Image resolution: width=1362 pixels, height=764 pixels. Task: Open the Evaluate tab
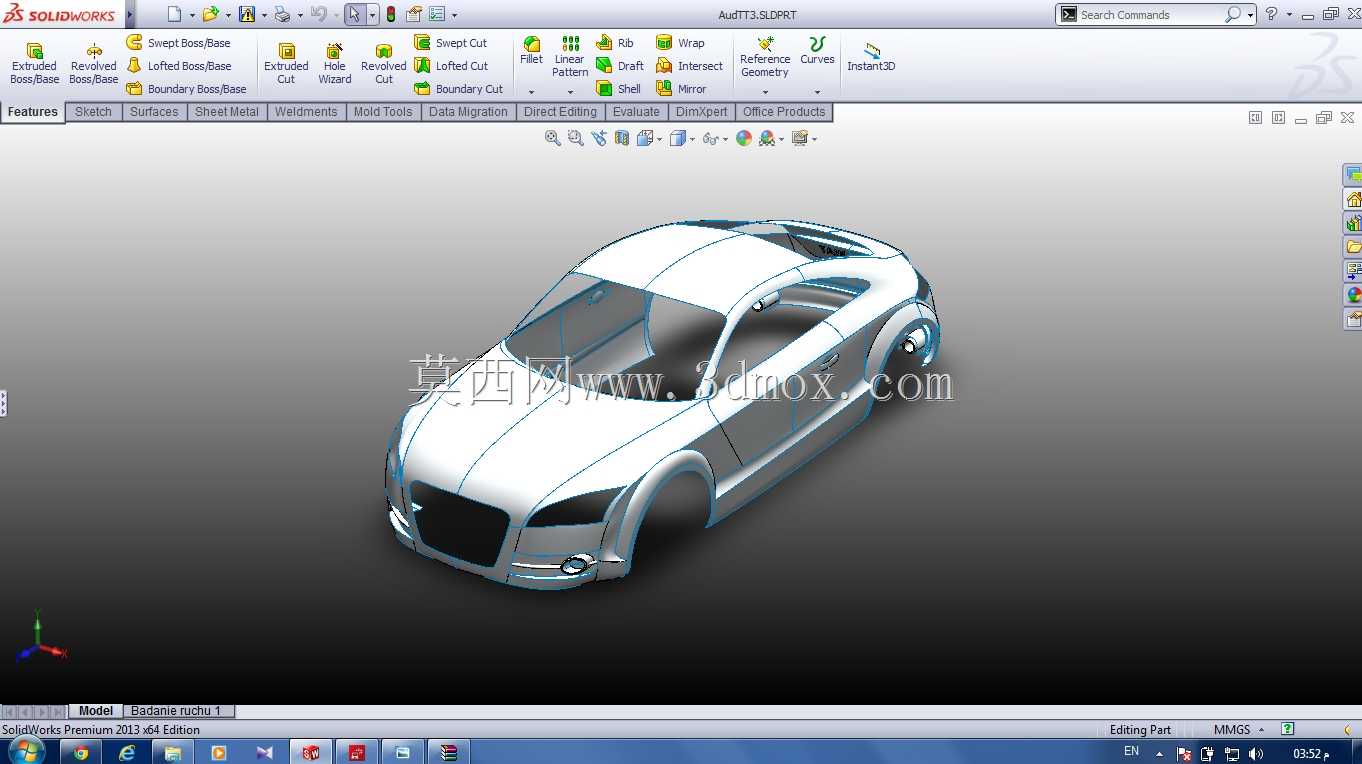(x=636, y=112)
